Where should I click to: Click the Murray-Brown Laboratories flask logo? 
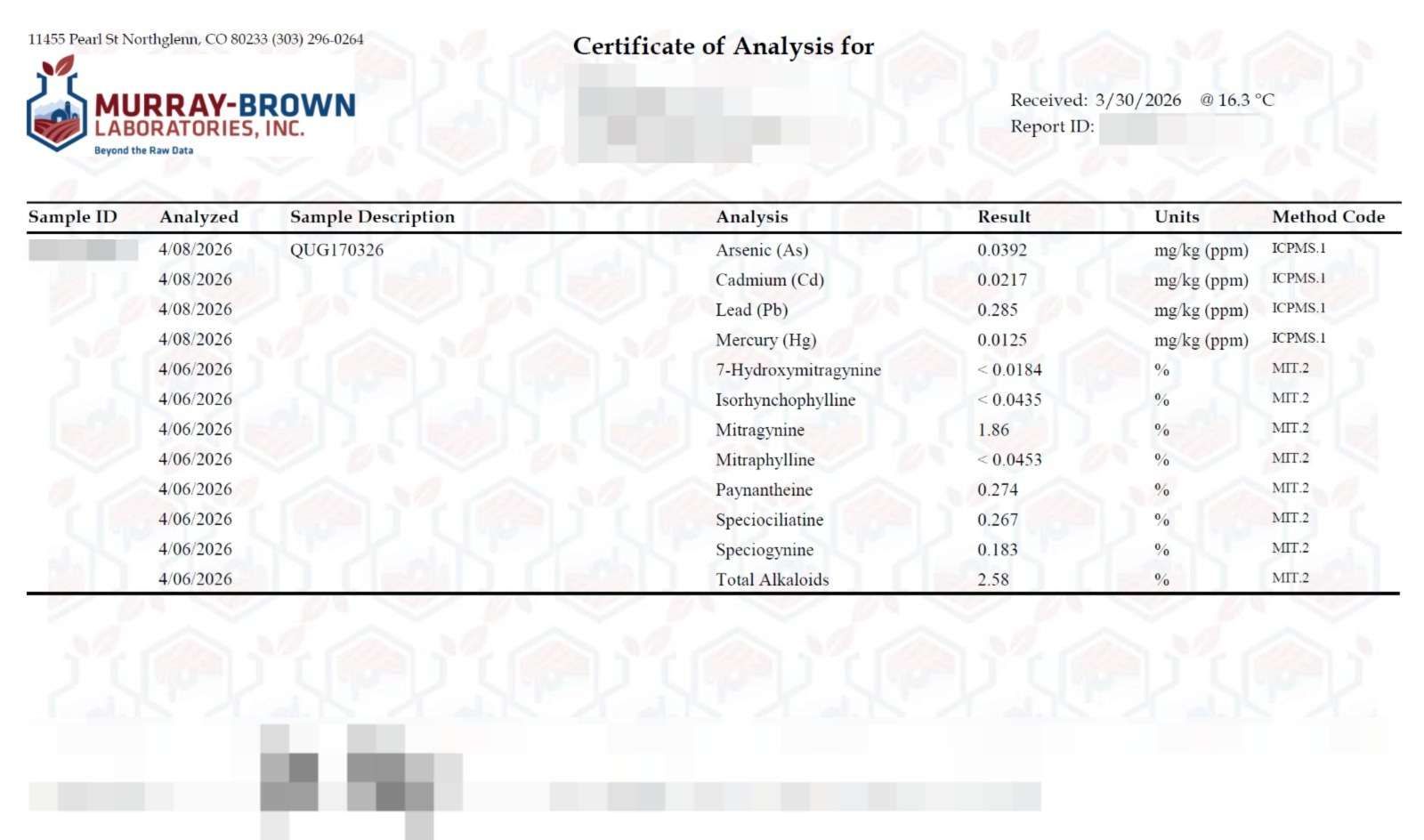(x=57, y=105)
